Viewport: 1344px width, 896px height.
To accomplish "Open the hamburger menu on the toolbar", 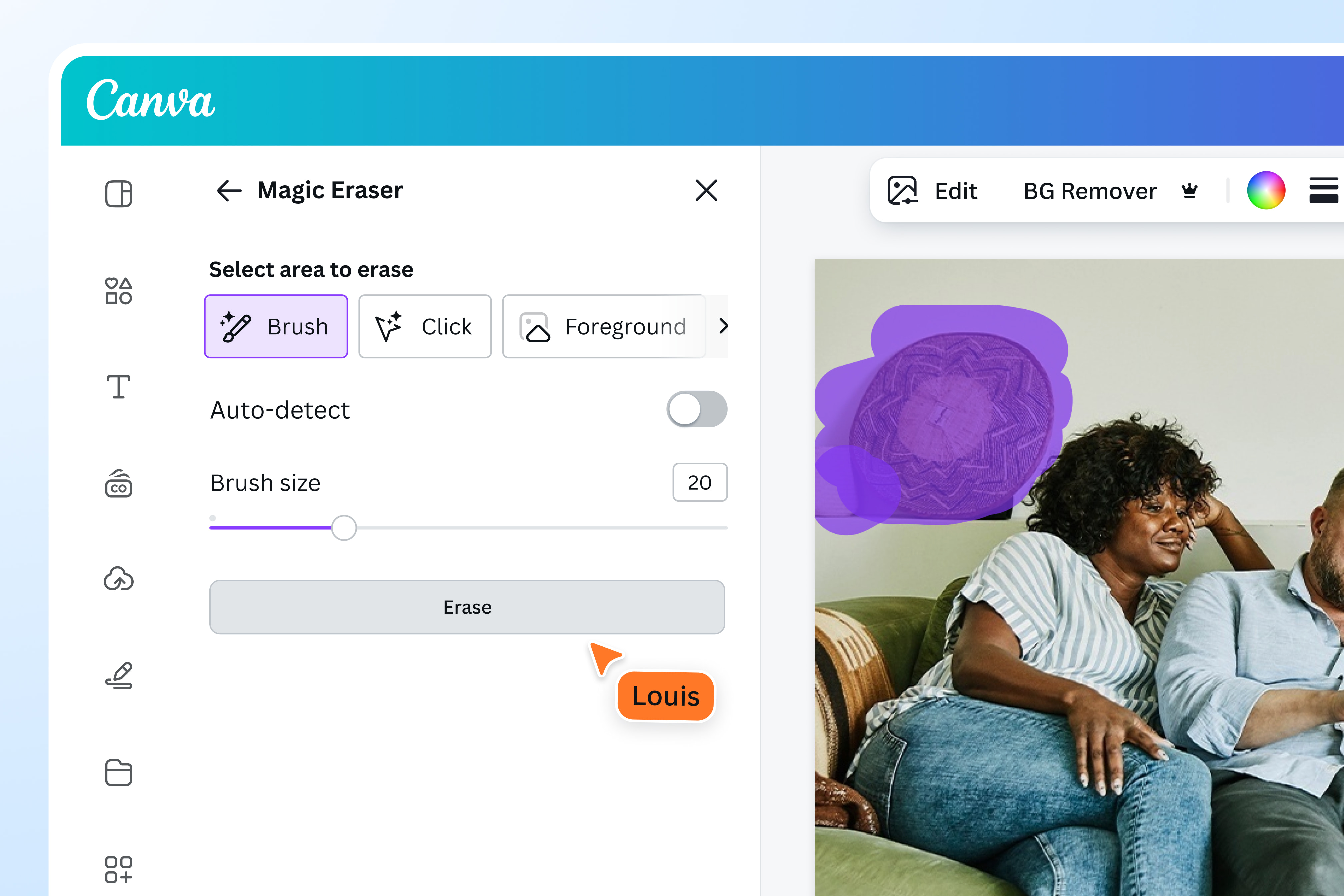I will (1324, 190).
